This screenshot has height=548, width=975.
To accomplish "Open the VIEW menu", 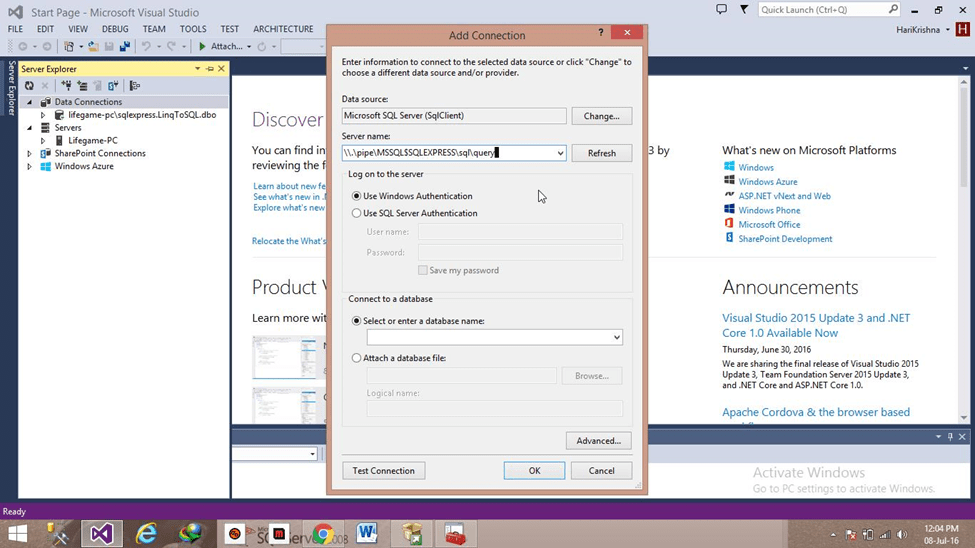I will coord(78,29).
